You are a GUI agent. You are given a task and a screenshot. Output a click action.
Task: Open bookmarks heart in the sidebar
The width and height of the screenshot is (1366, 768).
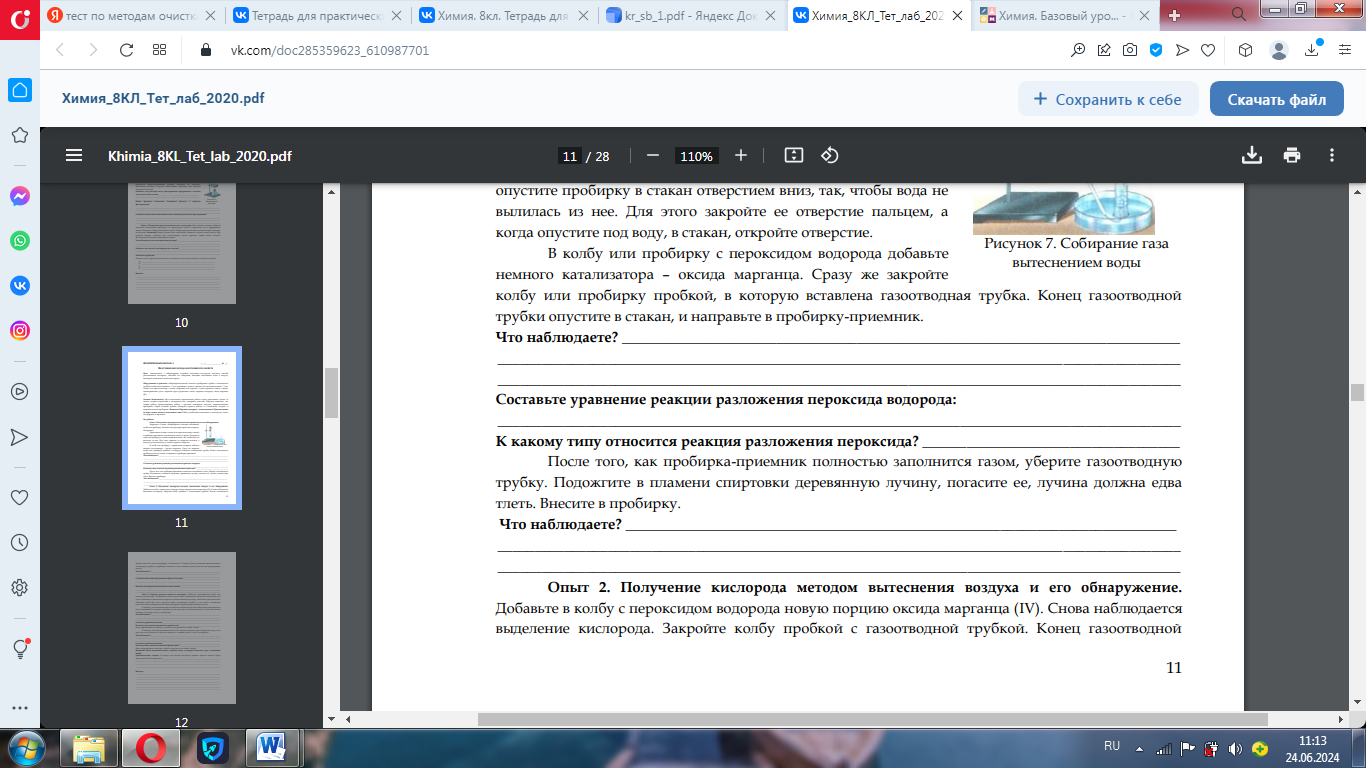click(19, 497)
